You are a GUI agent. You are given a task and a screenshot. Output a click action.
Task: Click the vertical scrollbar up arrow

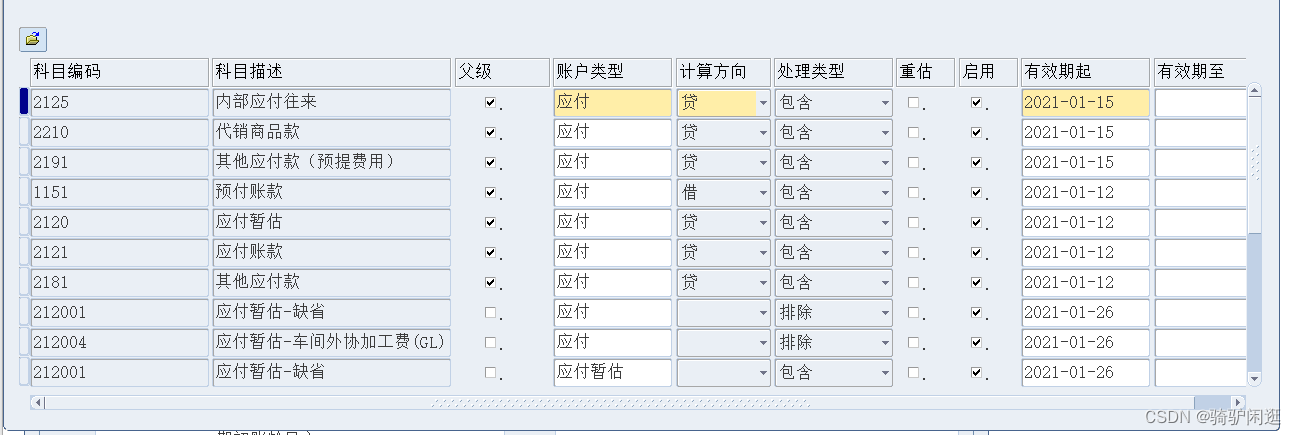click(x=1255, y=92)
